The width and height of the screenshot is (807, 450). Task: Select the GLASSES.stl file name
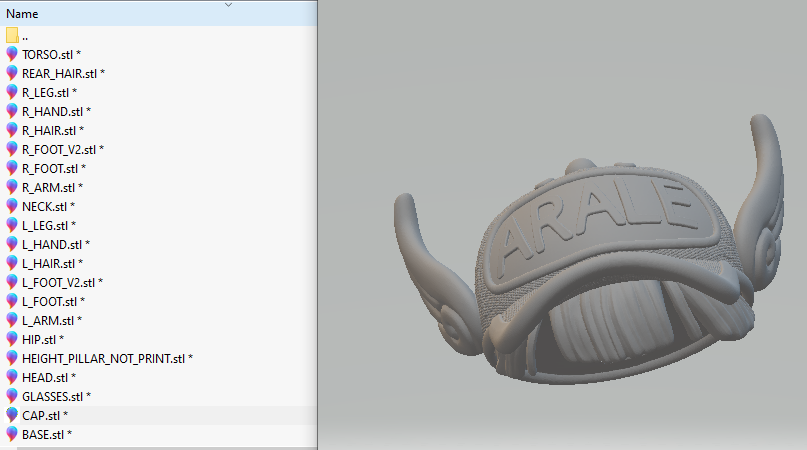(57, 397)
